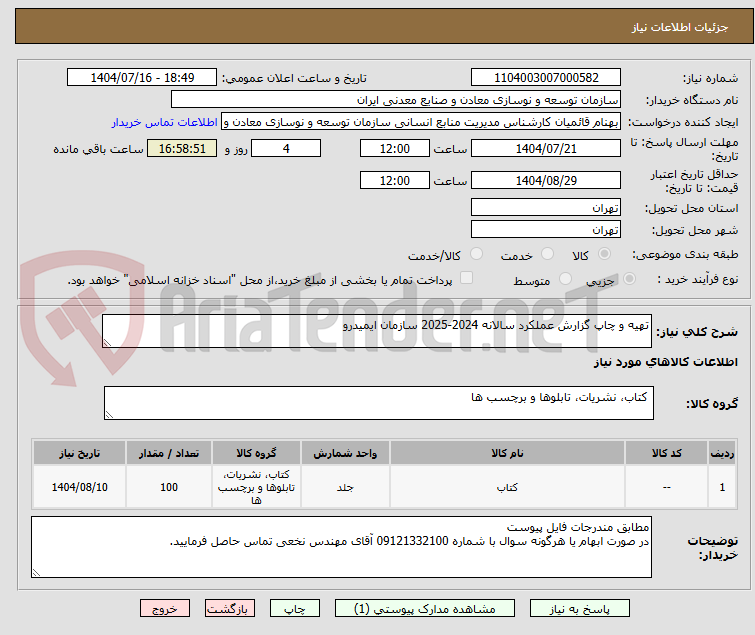Viewport: 755px width, 635px height.
Task: Click the تعداد / مقدار column header
Action: pos(169,453)
